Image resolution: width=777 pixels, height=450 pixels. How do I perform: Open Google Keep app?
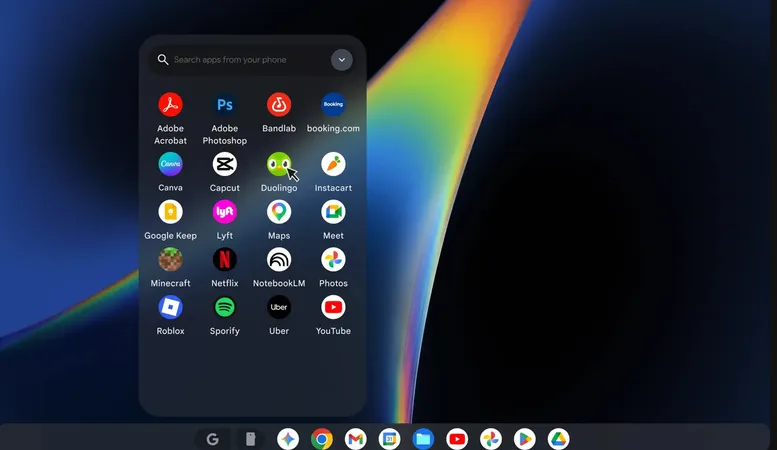[170, 212]
